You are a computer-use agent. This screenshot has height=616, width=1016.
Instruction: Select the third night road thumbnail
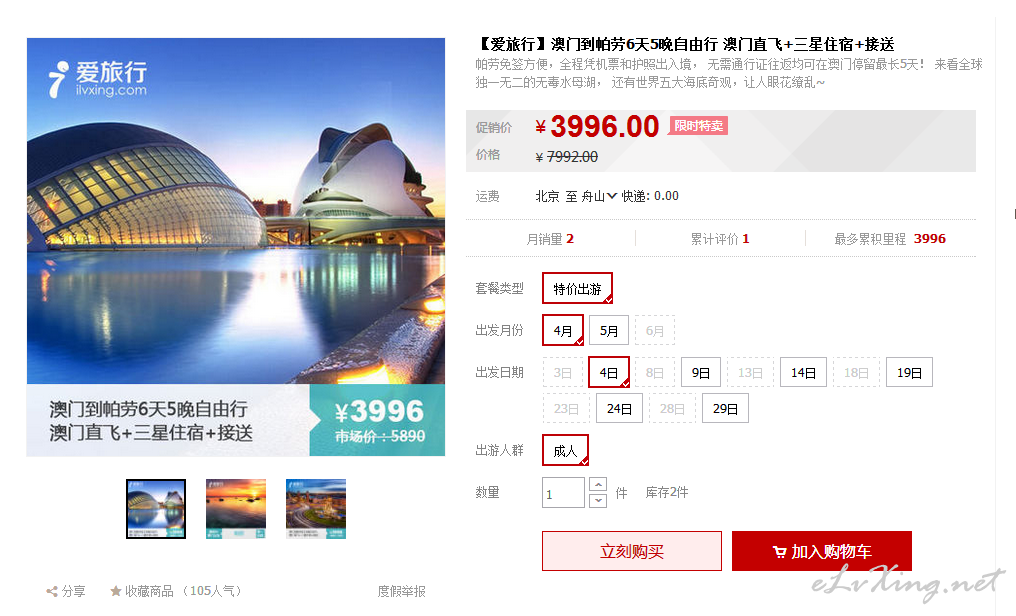[x=316, y=508]
